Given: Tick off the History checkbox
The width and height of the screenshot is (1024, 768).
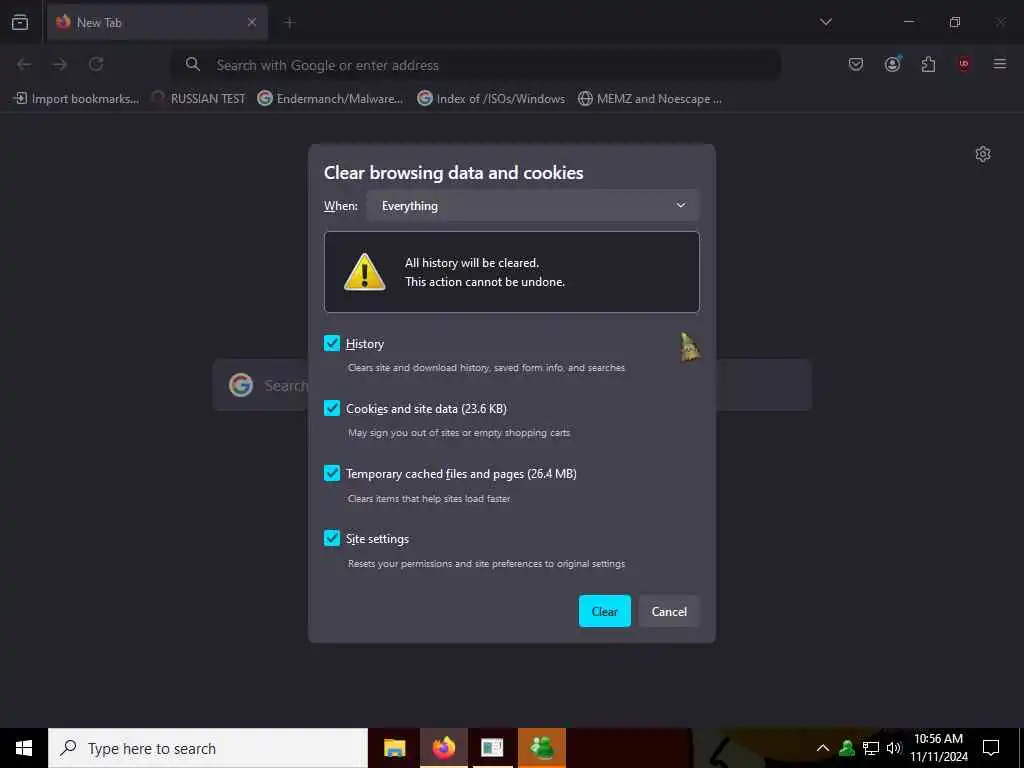Looking at the screenshot, I should coord(332,343).
